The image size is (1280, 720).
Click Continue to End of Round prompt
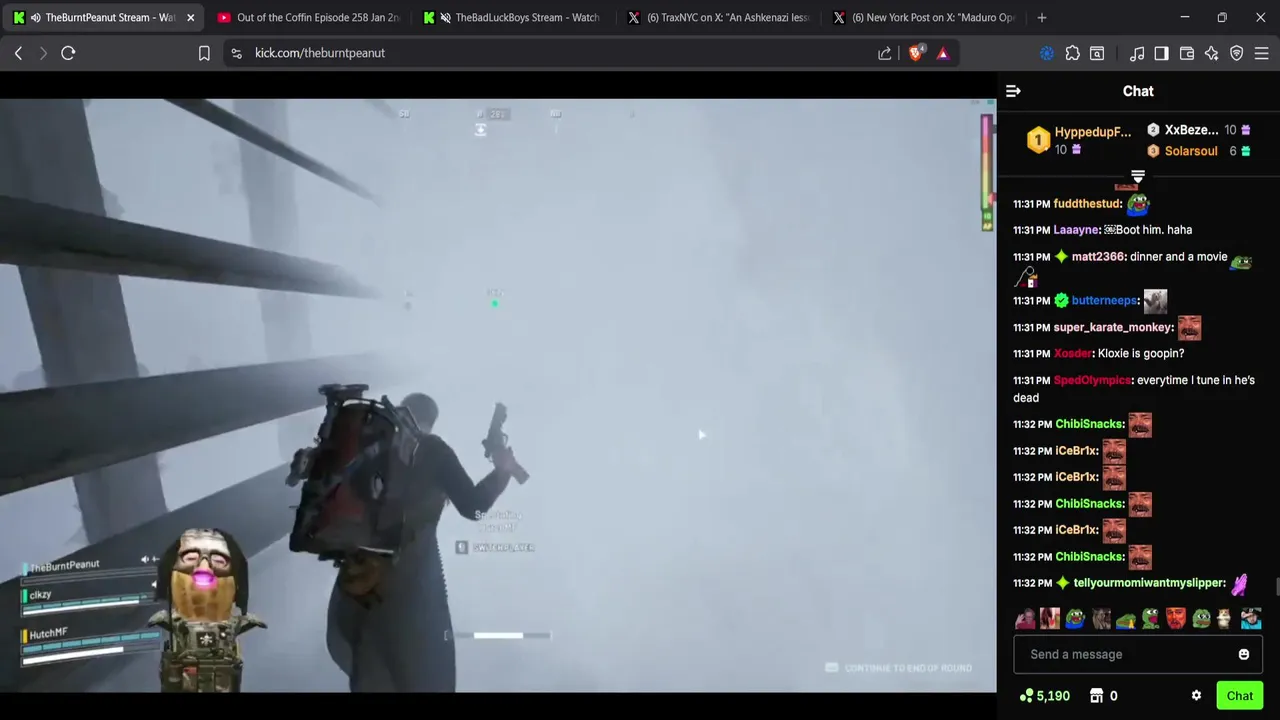[899, 668]
